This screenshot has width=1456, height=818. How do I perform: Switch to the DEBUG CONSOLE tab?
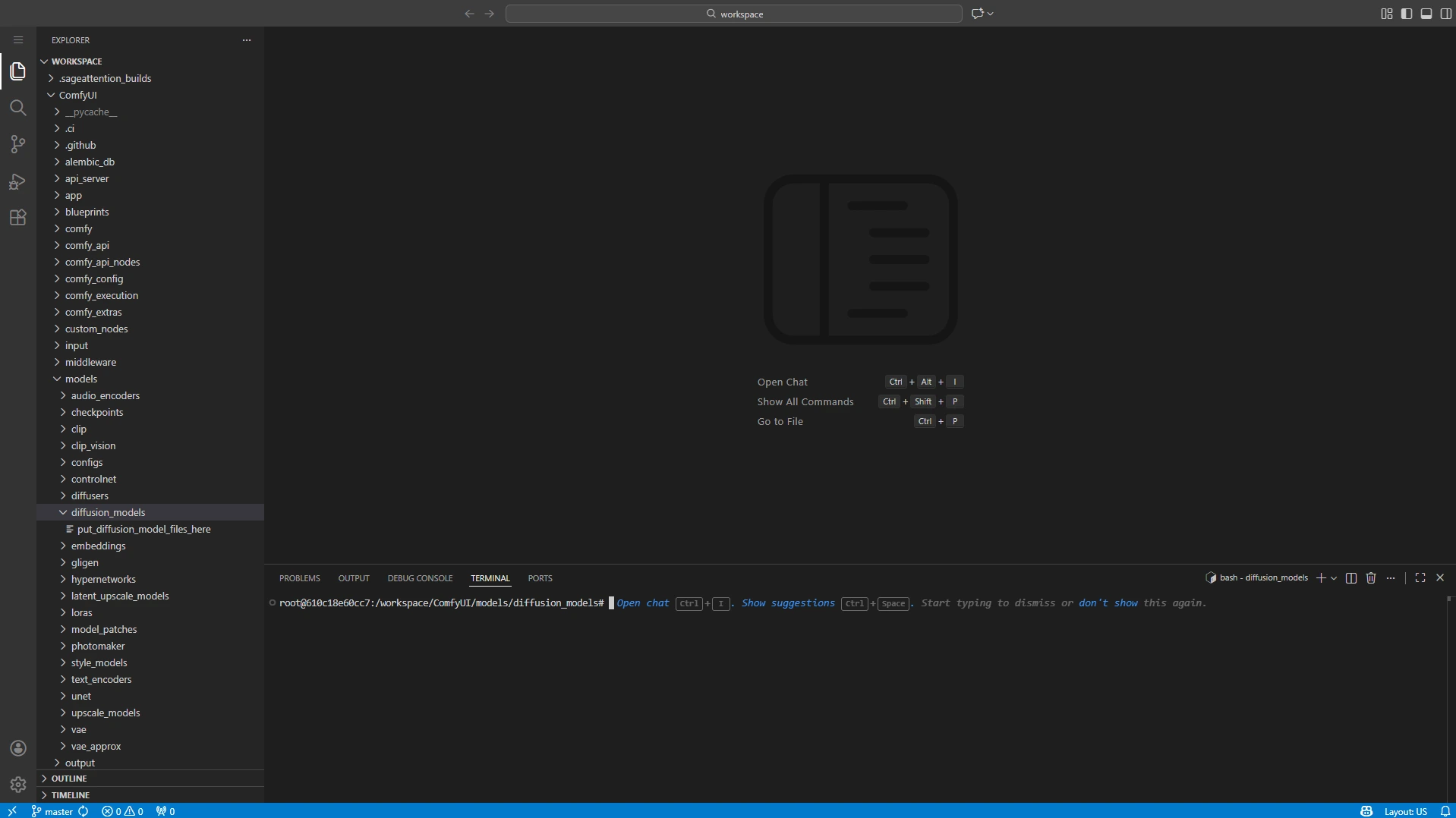(x=420, y=578)
